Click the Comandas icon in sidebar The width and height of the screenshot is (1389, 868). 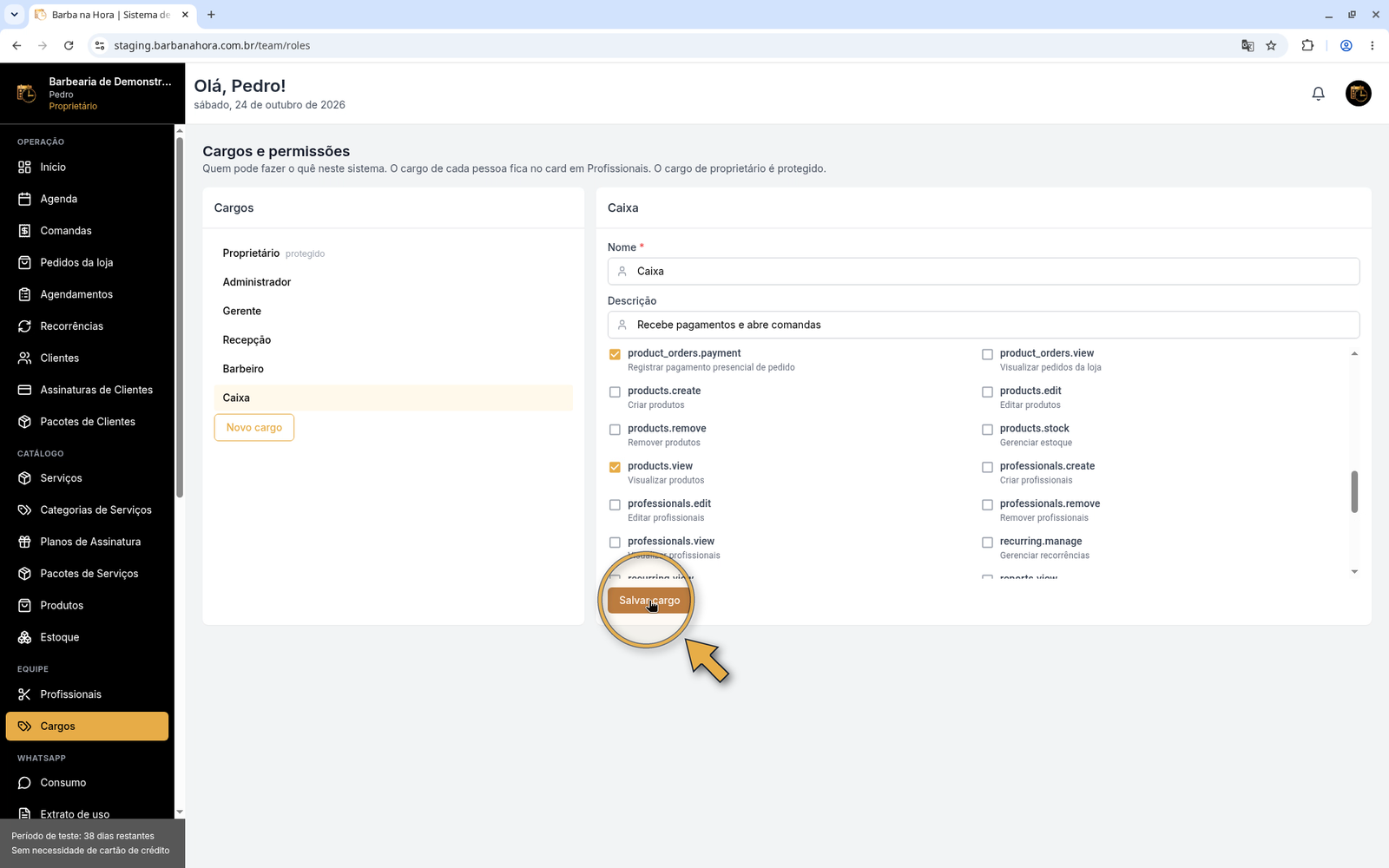tap(24, 231)
